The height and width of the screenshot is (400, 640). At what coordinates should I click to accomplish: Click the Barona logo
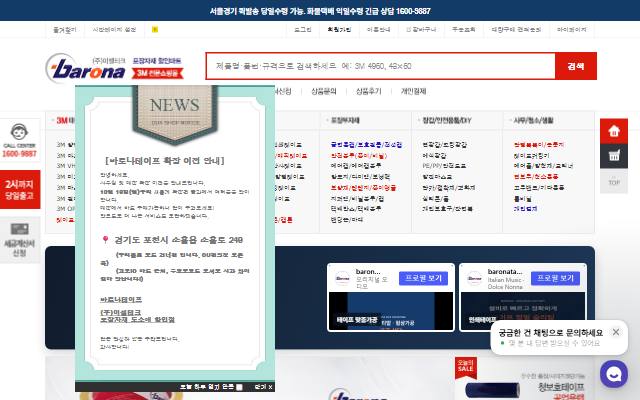coord(85,69)
